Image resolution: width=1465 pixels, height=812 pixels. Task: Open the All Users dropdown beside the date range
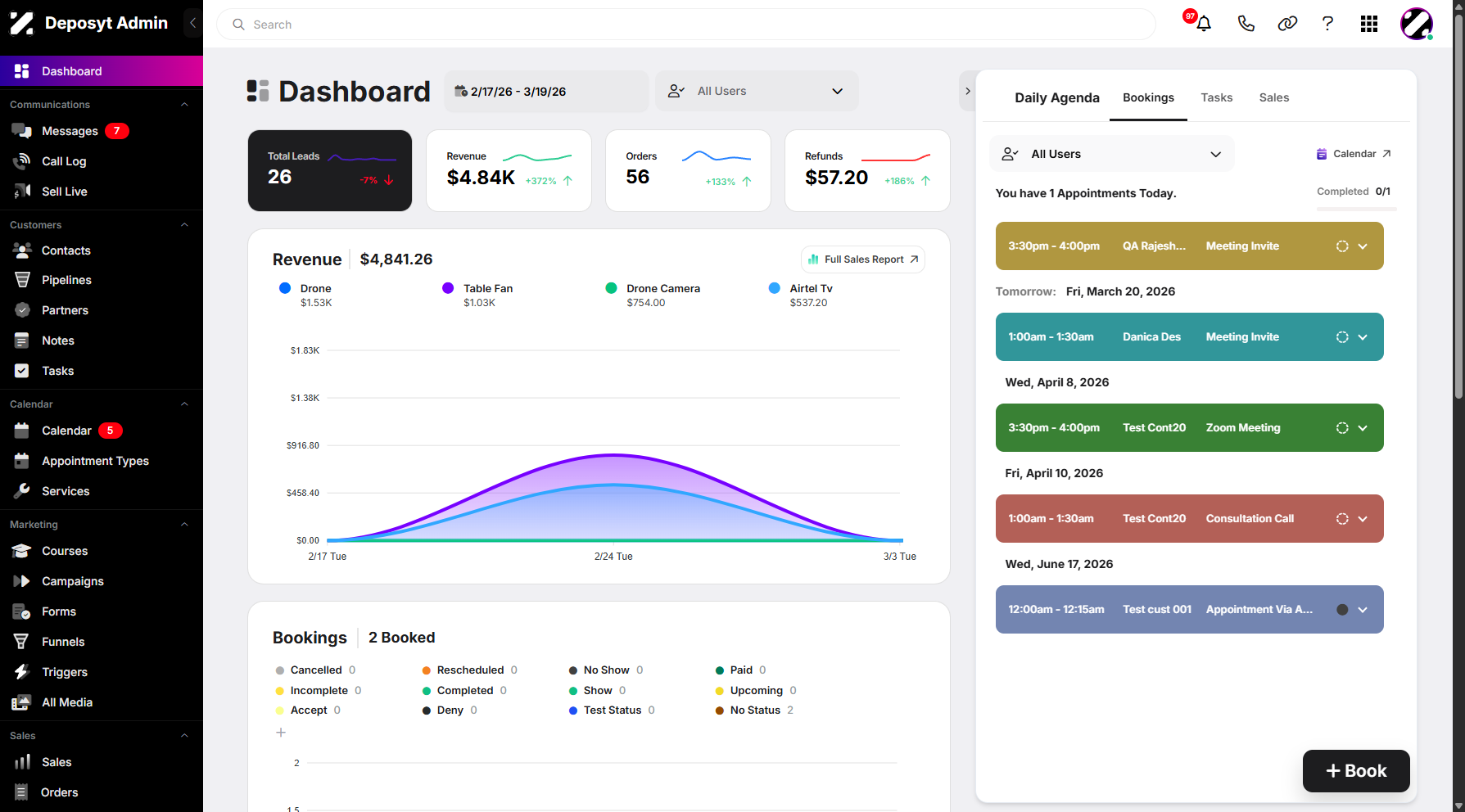click(757, 91)
